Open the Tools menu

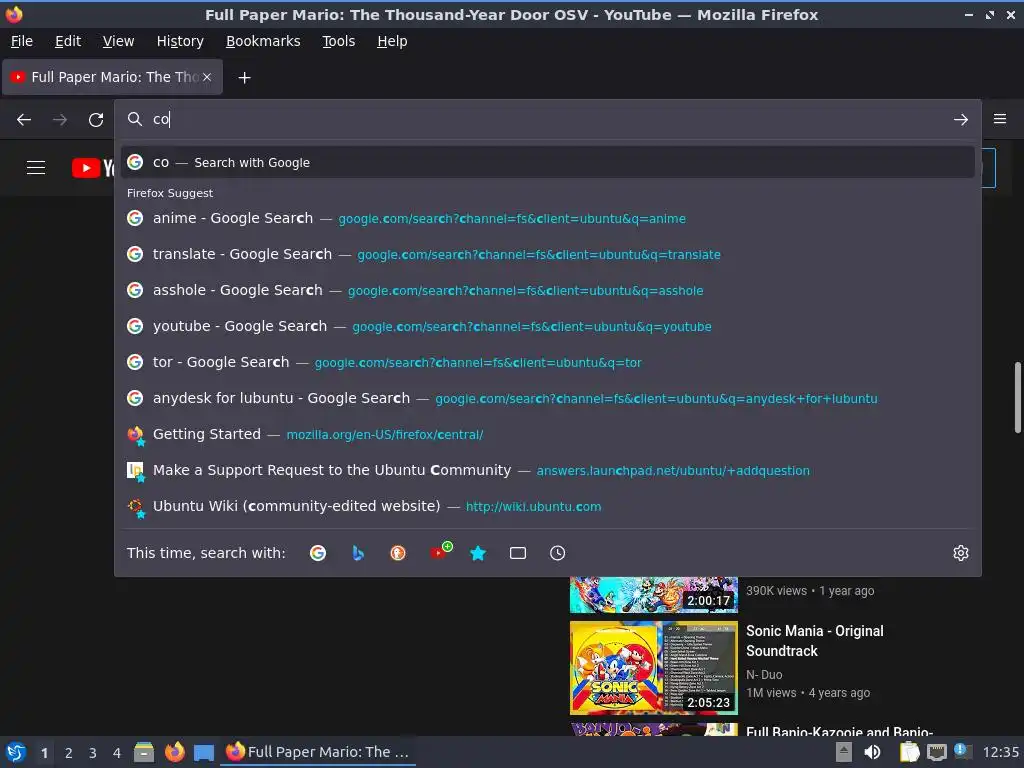(338, 41)
